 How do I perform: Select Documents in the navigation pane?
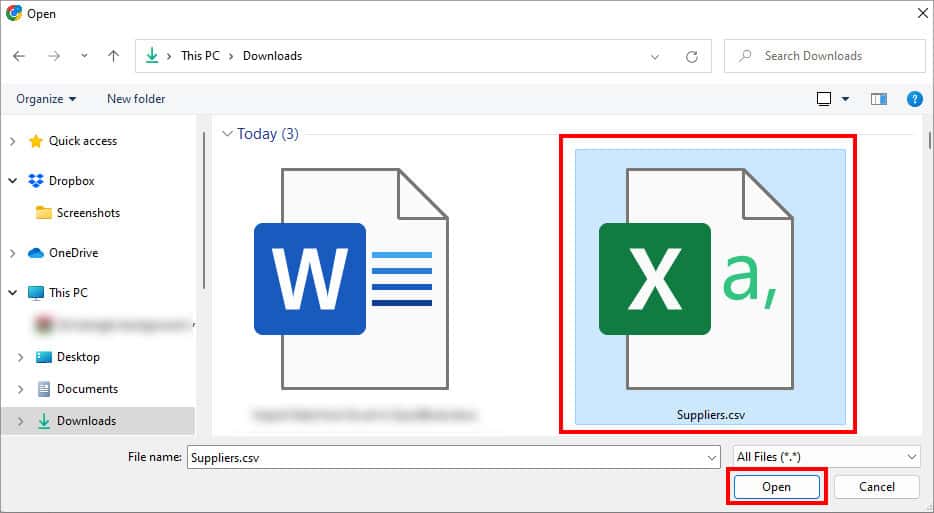click(x=87, y=389)
